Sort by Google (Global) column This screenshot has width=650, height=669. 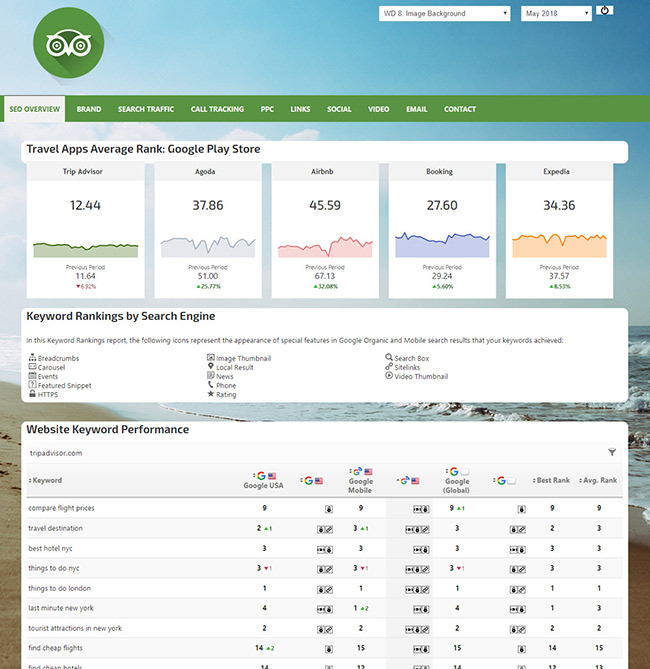457,480
